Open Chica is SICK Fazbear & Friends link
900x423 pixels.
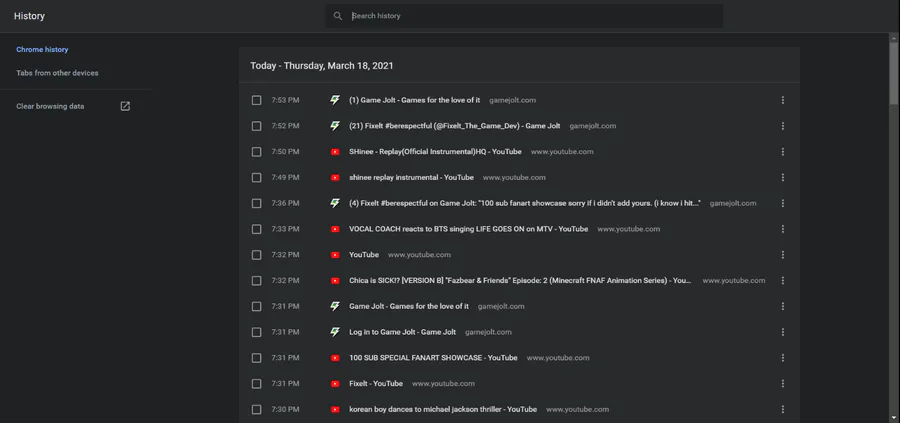[x=520, y=281]
